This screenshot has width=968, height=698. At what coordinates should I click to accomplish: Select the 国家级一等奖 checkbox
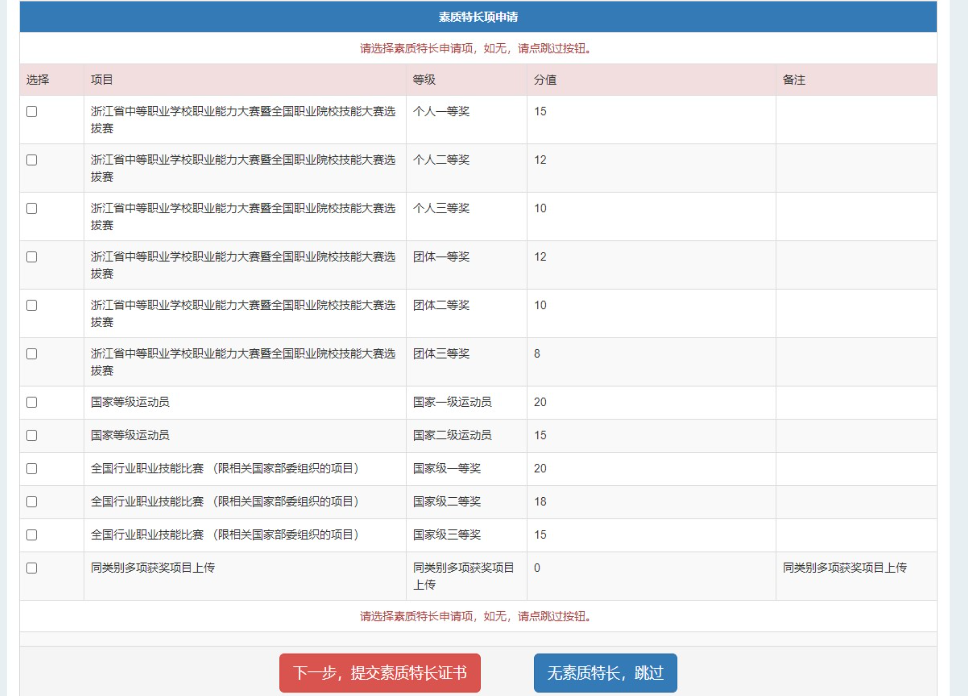[x=32, y=468]
